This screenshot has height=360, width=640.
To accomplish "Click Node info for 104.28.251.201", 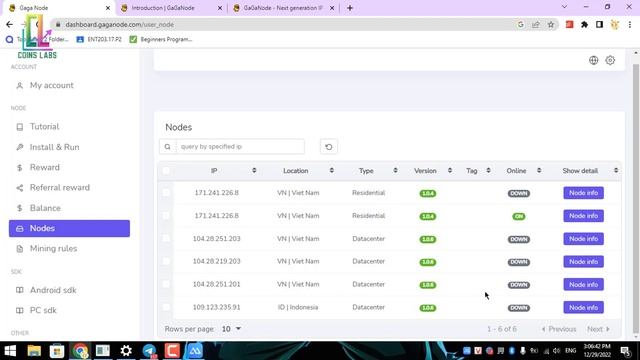I will (583, 284).
